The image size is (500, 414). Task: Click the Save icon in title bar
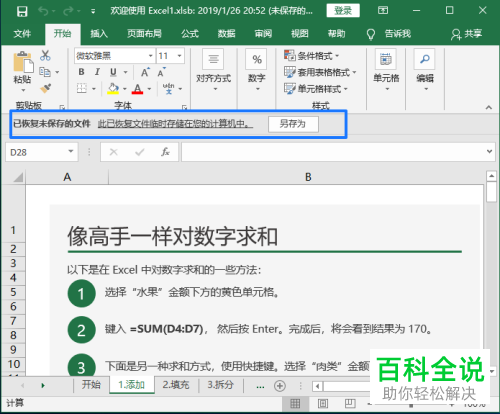click(22, 11)
